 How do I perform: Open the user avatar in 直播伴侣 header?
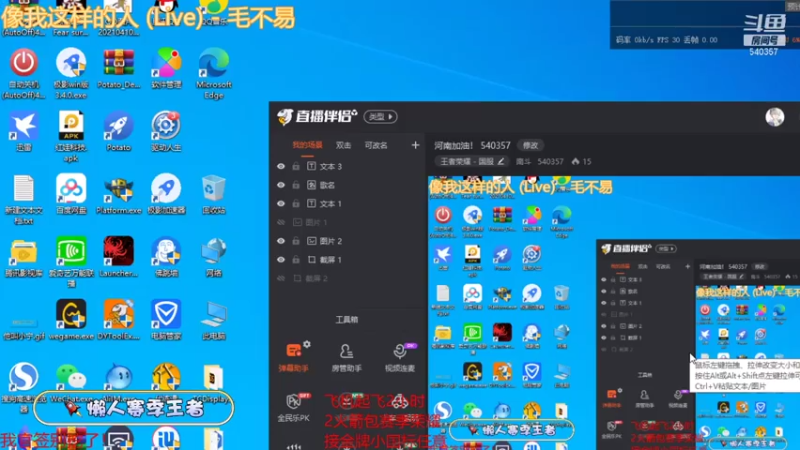[774, 117]
